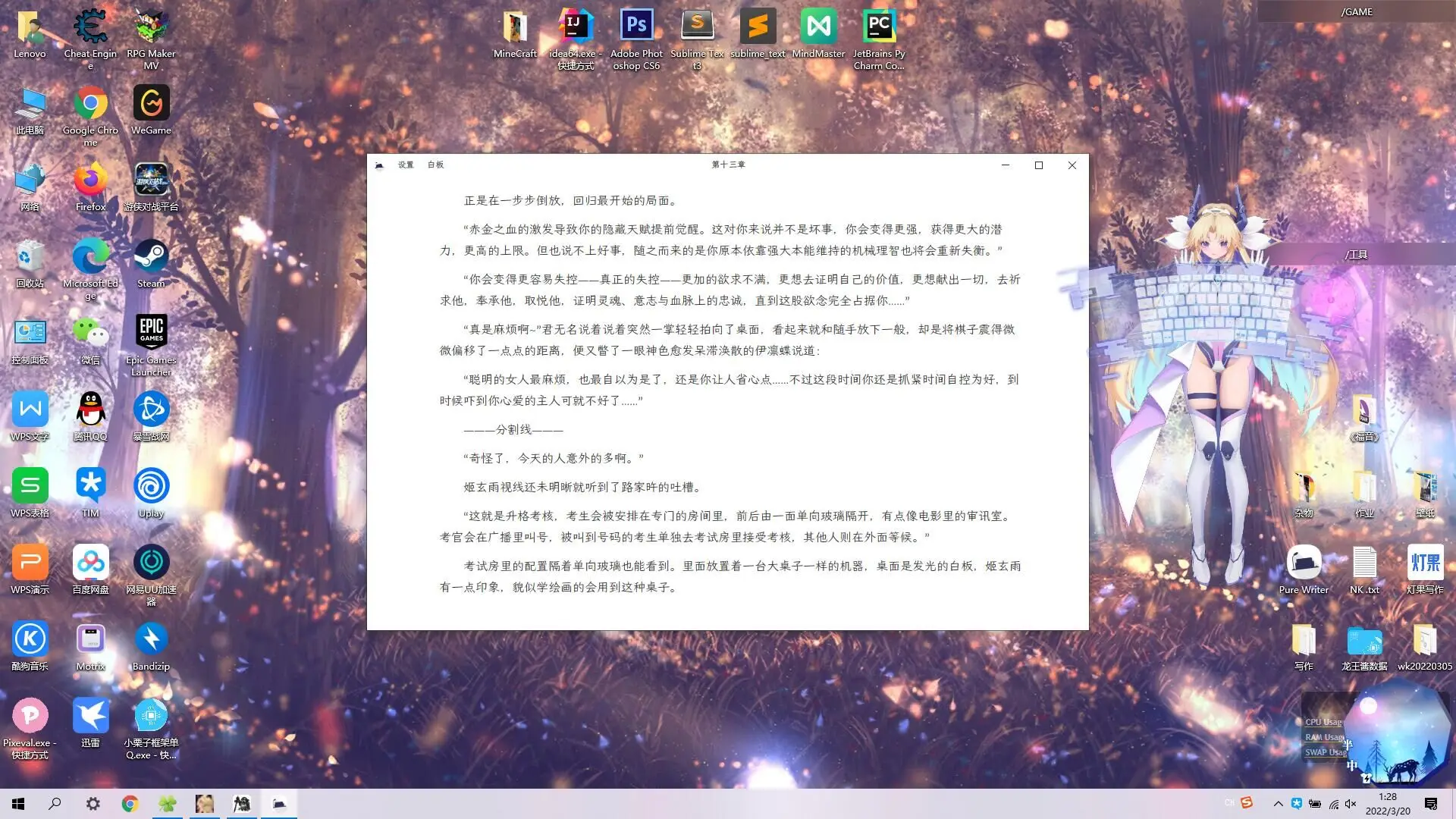
Task: Open WPS文字 desktop icon
Action: pos(30,416)
